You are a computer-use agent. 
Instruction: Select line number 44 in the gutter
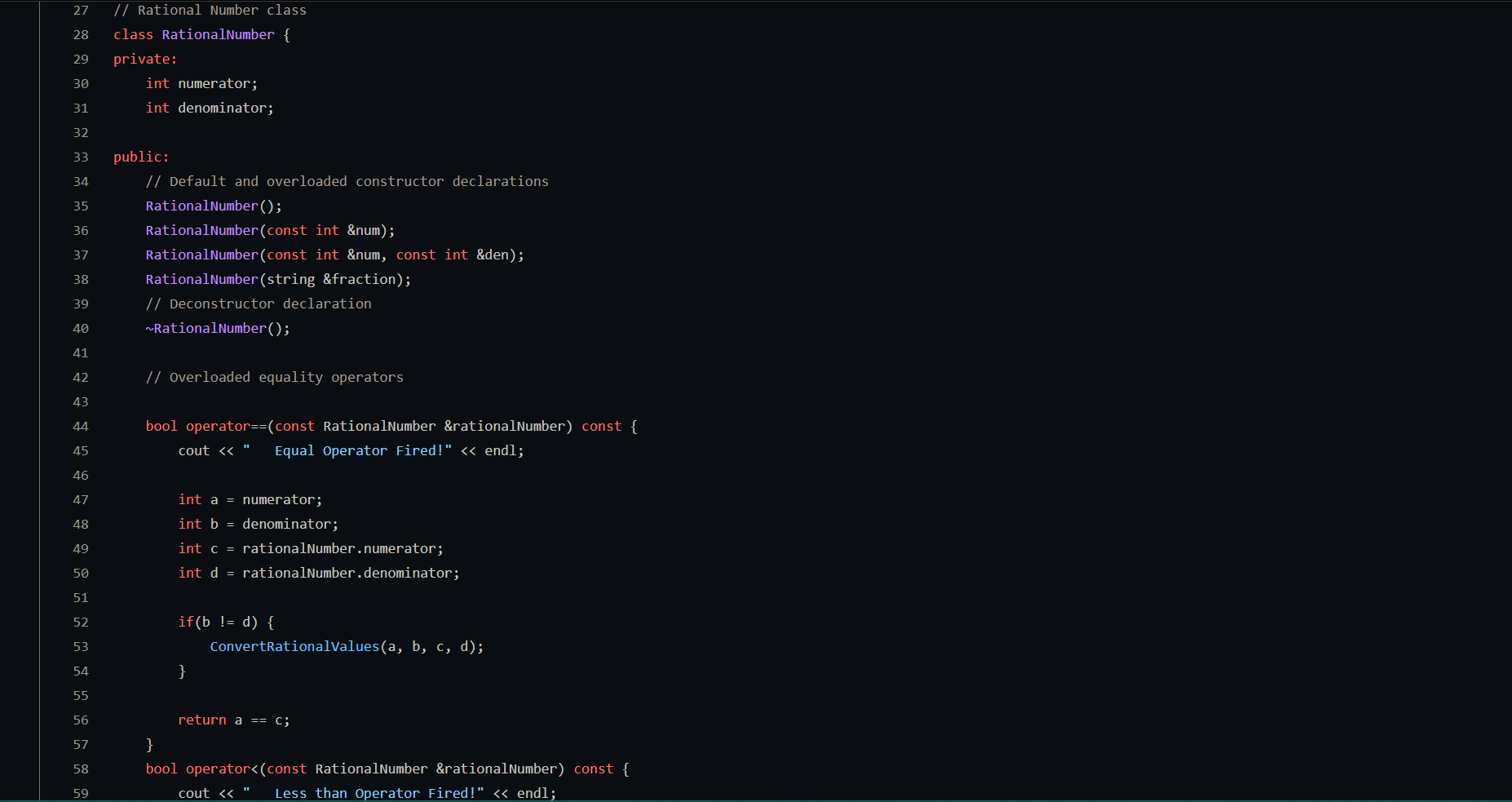pyautogui.click(x=81, y=426)
